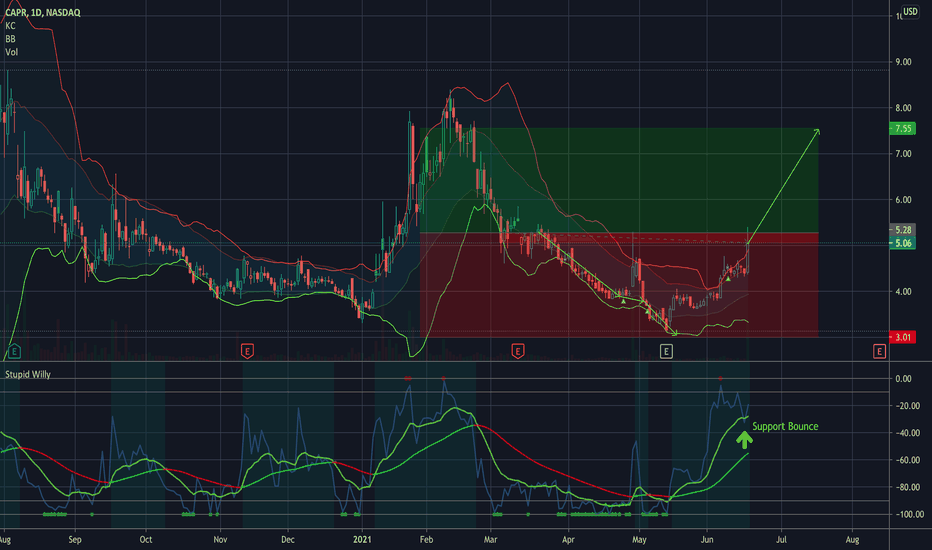Click the Jun label on time axis

point(707,540)
